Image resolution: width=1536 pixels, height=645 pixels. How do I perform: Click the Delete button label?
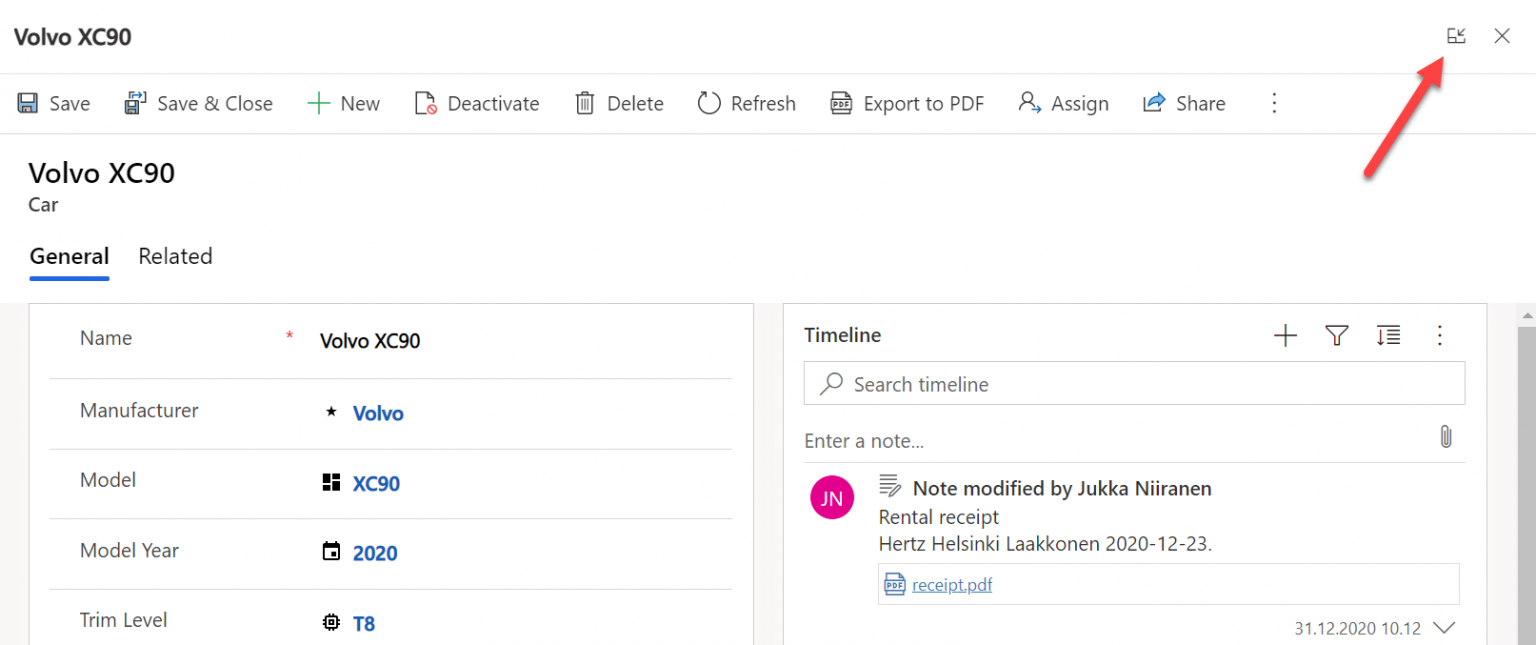(x=635, y=104)
